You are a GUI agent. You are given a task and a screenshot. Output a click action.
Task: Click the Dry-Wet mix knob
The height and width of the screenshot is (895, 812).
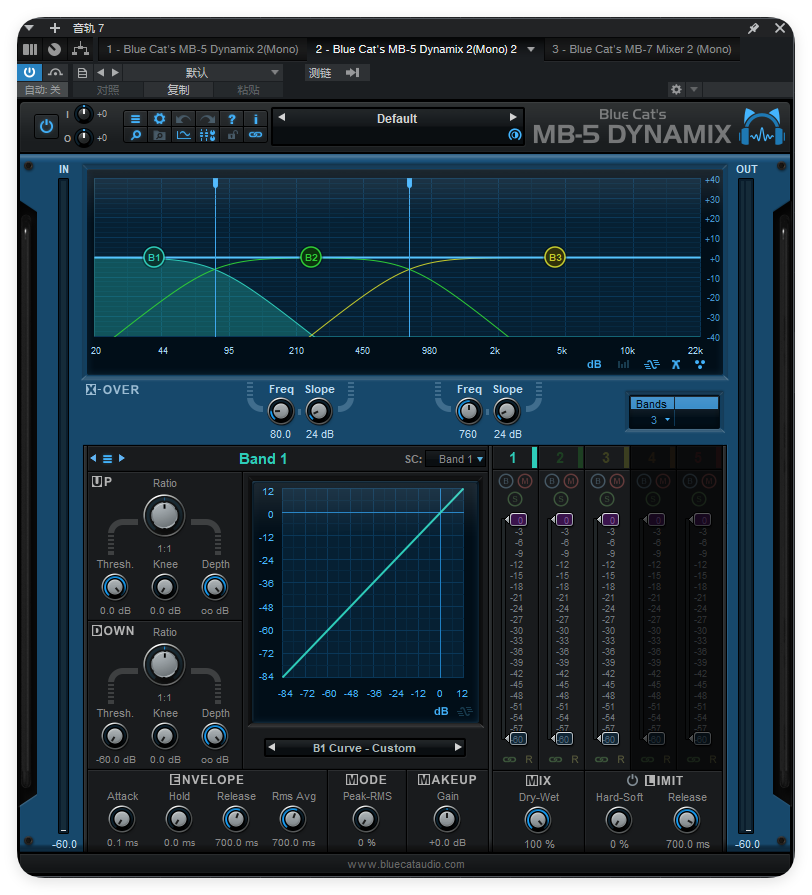[538, 820]
